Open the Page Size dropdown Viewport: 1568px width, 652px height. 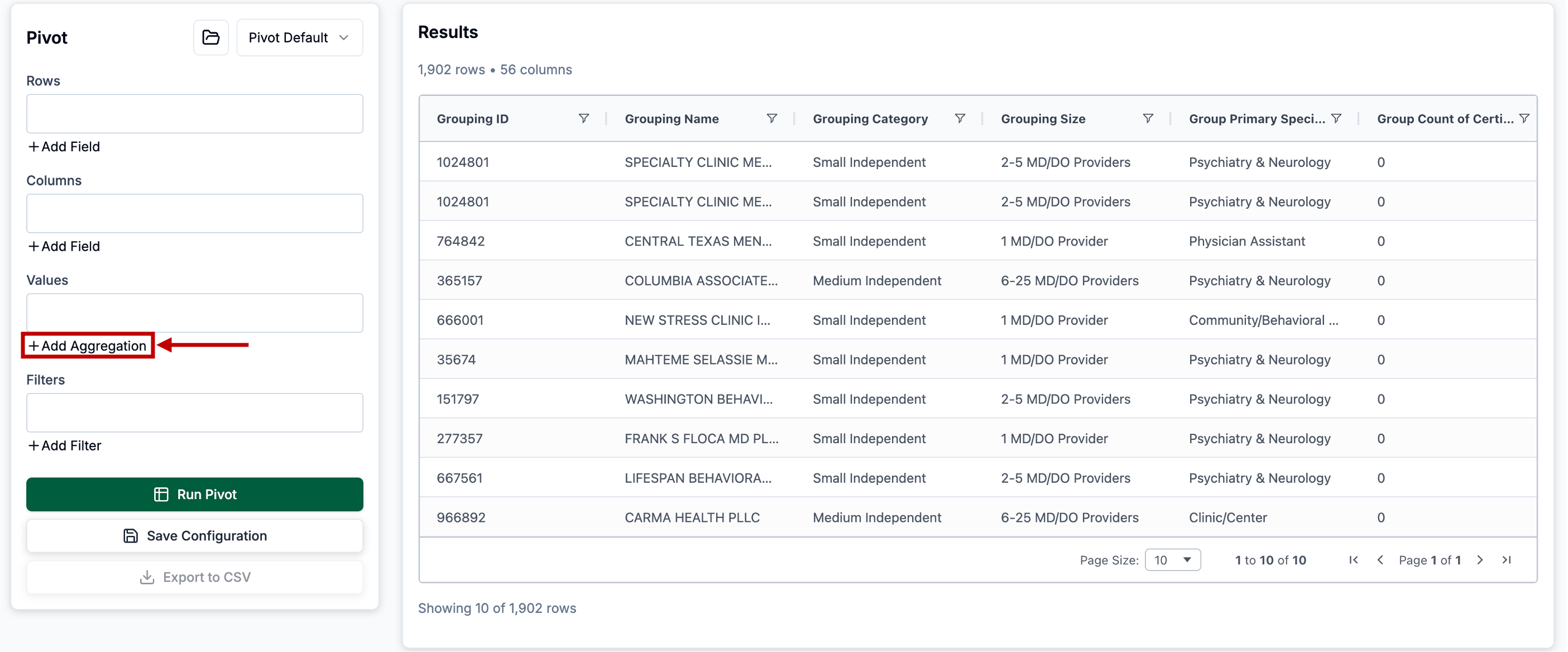click(1172, 559)
